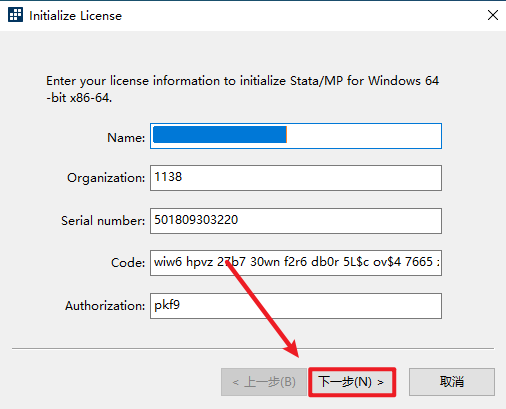Click the horizontal separator line above buttons
506x409 pixels.
253,349
